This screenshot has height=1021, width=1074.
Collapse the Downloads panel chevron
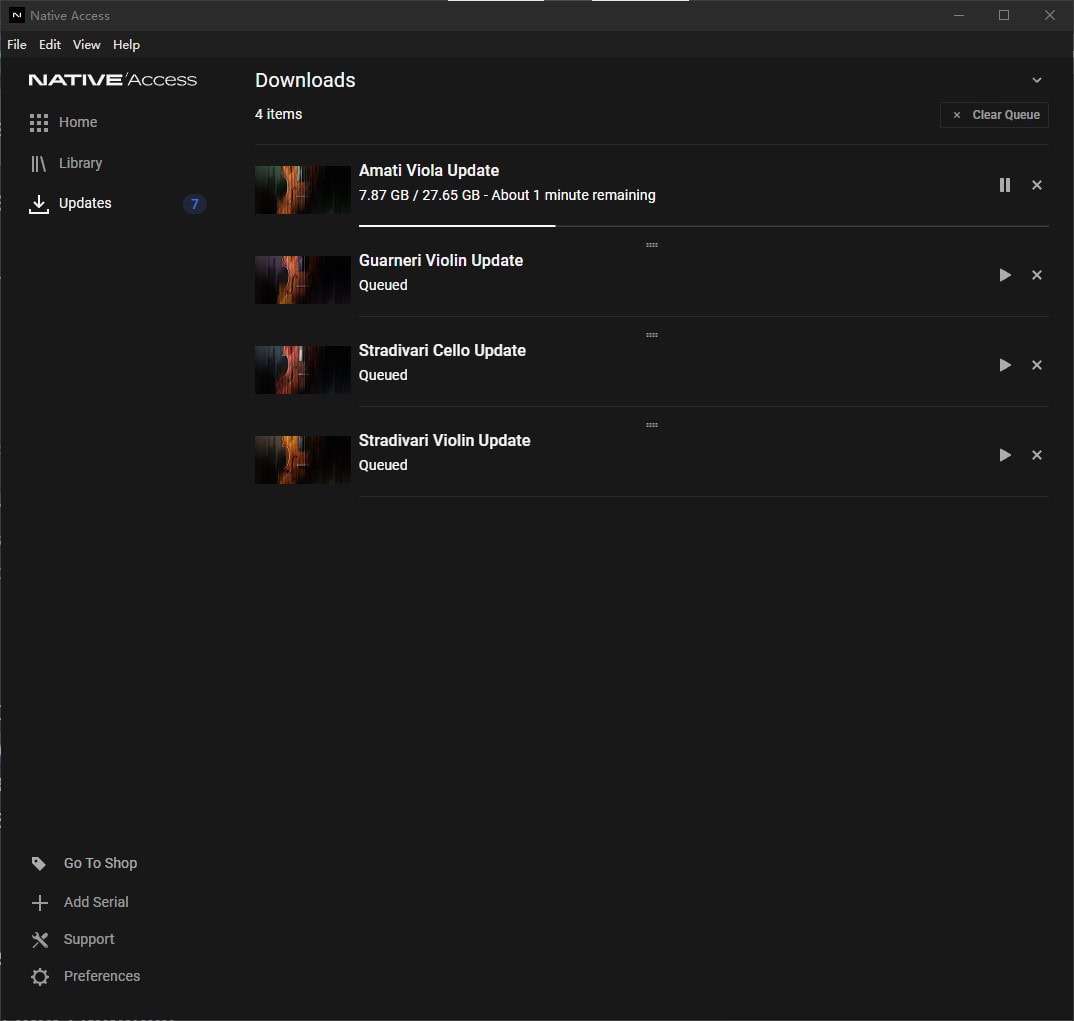[1037, 80]
